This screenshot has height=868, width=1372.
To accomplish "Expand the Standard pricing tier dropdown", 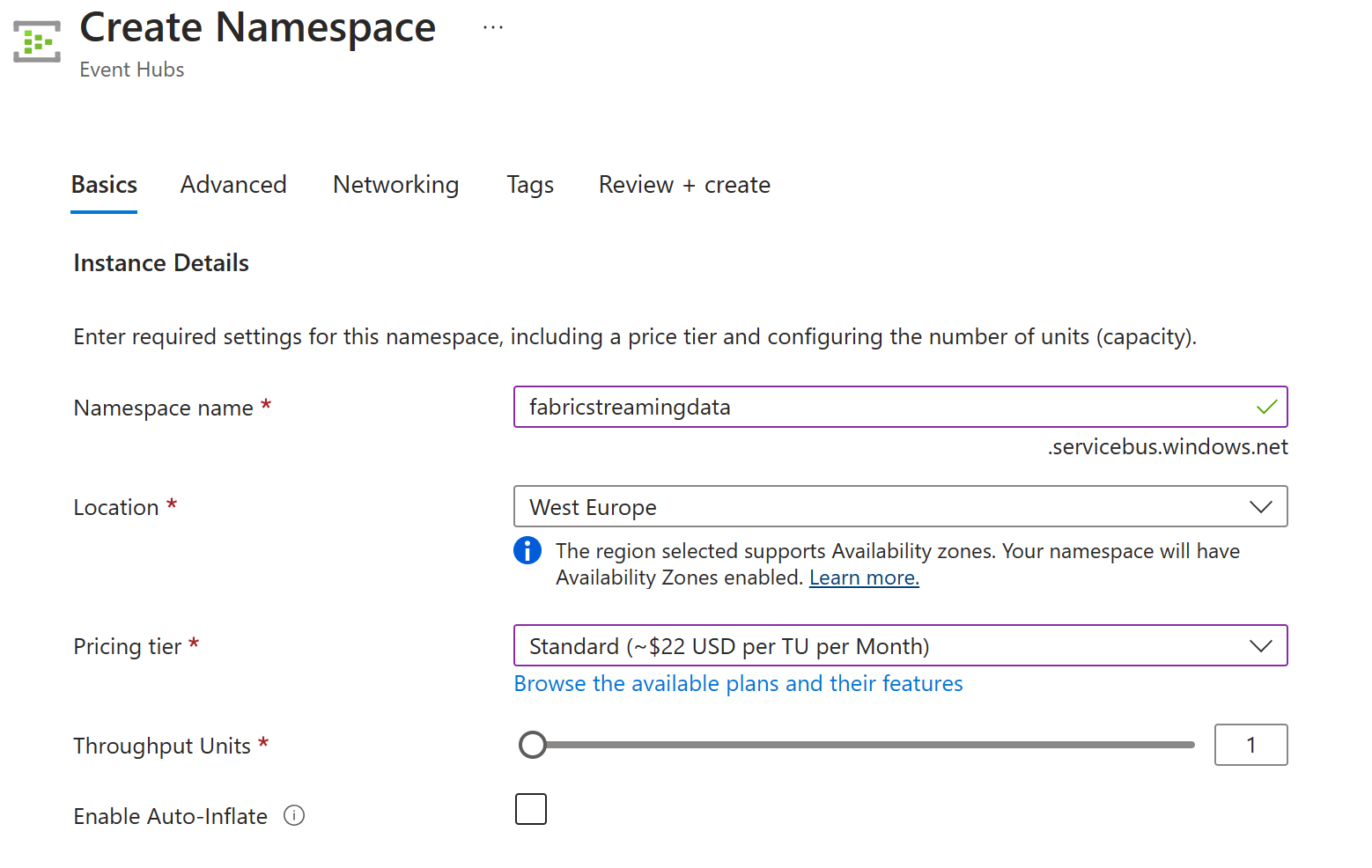I will click(x=881, y=646).
